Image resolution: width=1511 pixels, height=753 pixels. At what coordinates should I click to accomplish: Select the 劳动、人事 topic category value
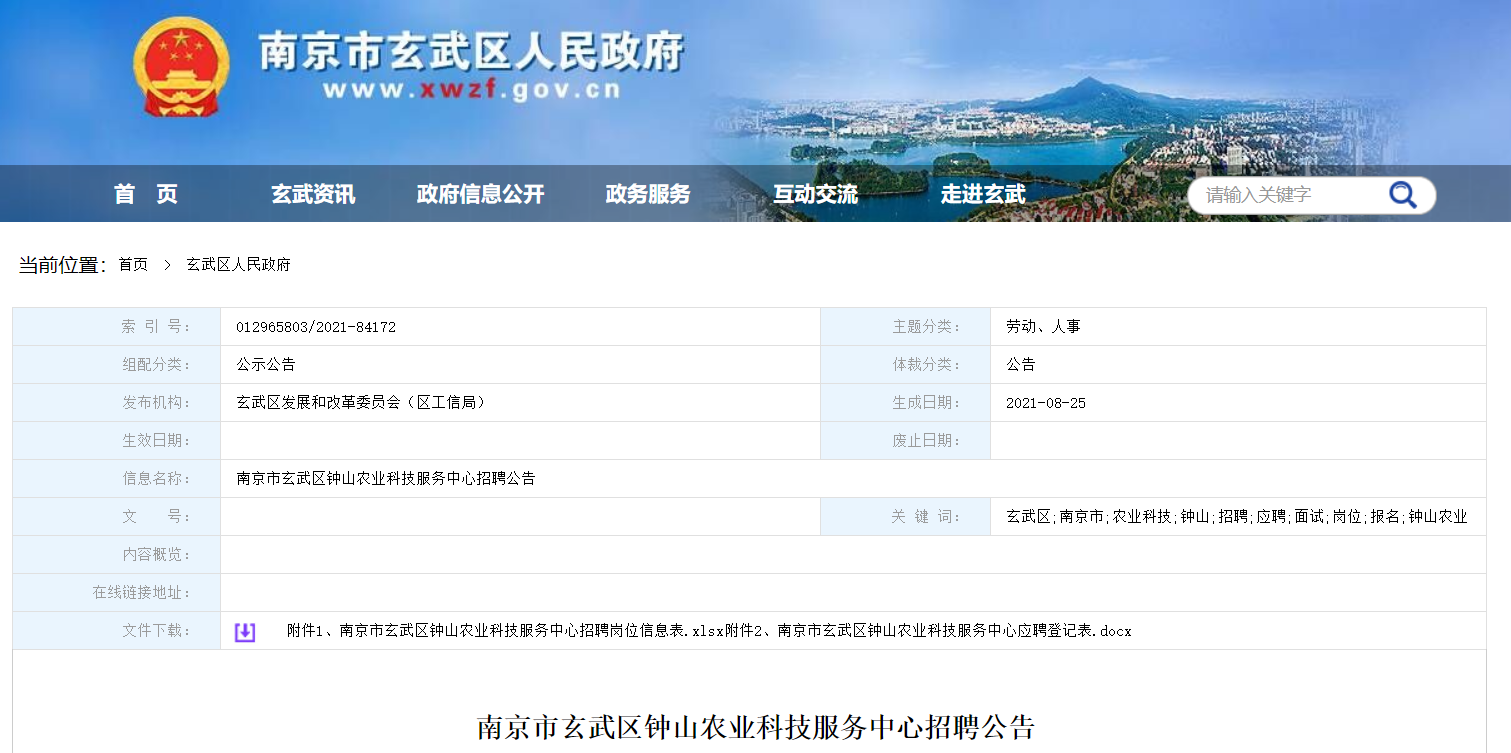pyautogui.click(x=1043, y=327)
